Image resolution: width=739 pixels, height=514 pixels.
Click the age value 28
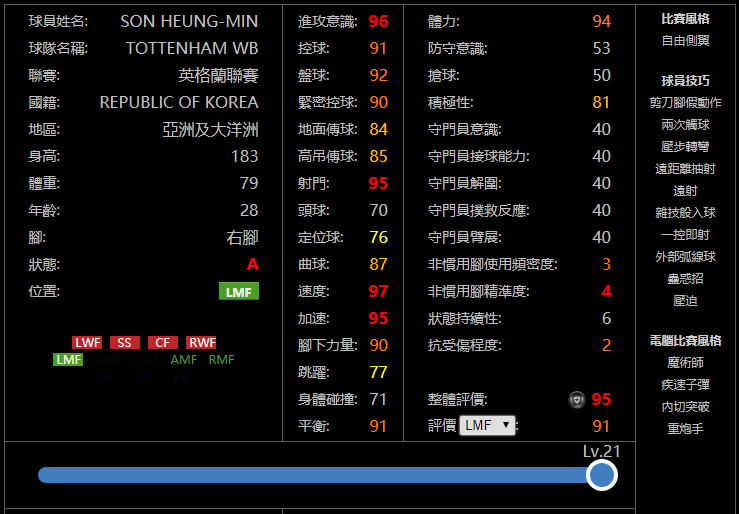[249, 210]
